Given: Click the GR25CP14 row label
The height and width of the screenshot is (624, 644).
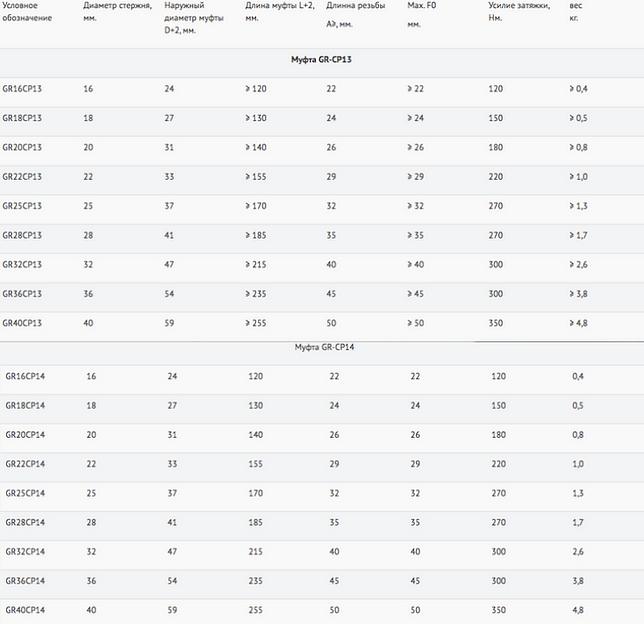Looking at the screenshot, I should tap(26, 493).
